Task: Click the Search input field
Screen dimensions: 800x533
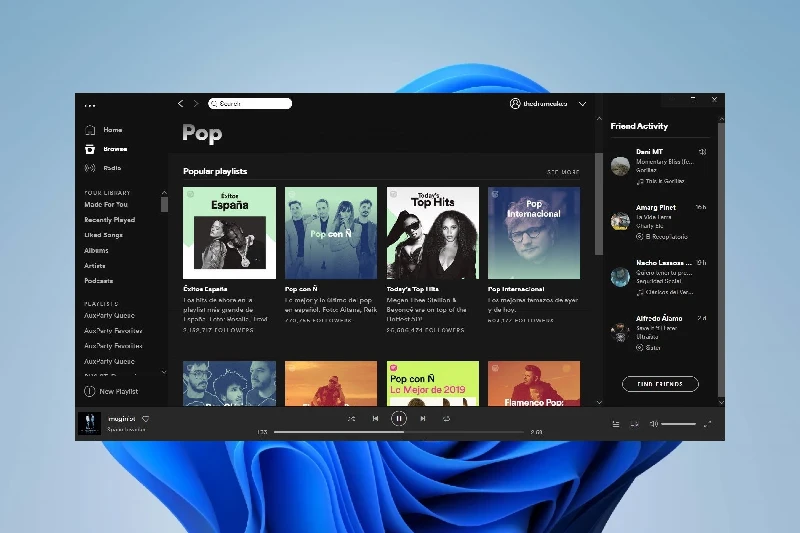Action: (x=250, y=104)
